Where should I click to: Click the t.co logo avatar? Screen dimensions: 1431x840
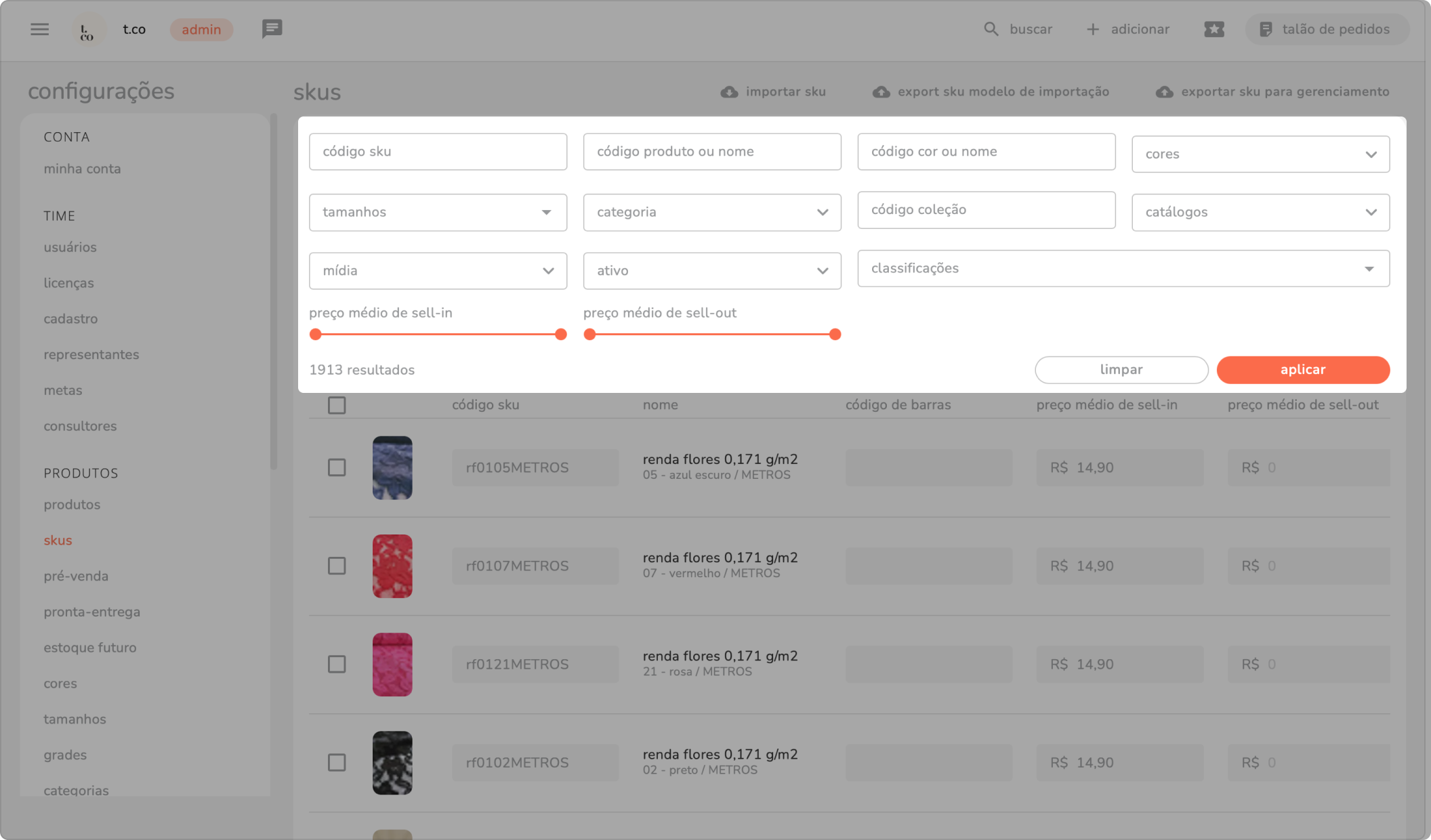[88, 30]
